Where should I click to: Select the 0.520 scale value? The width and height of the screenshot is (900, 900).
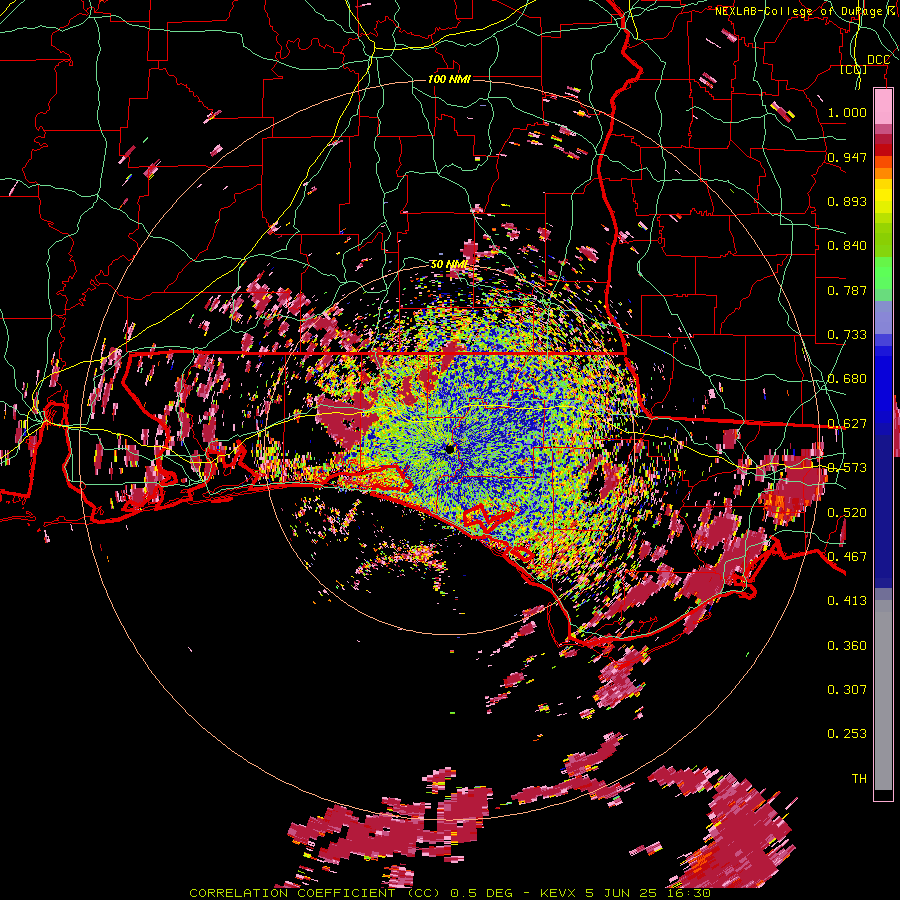[847, 512]
